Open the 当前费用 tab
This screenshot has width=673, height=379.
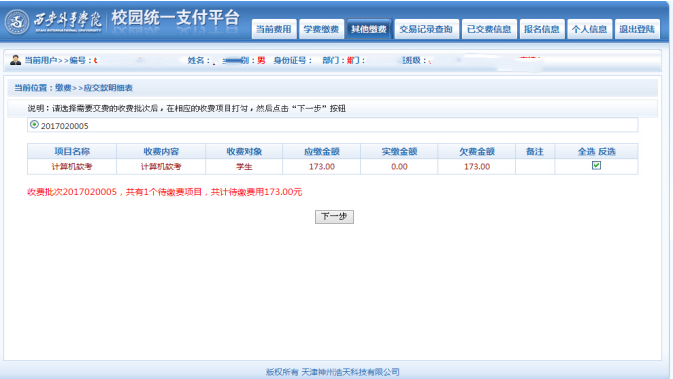point(274,29)
